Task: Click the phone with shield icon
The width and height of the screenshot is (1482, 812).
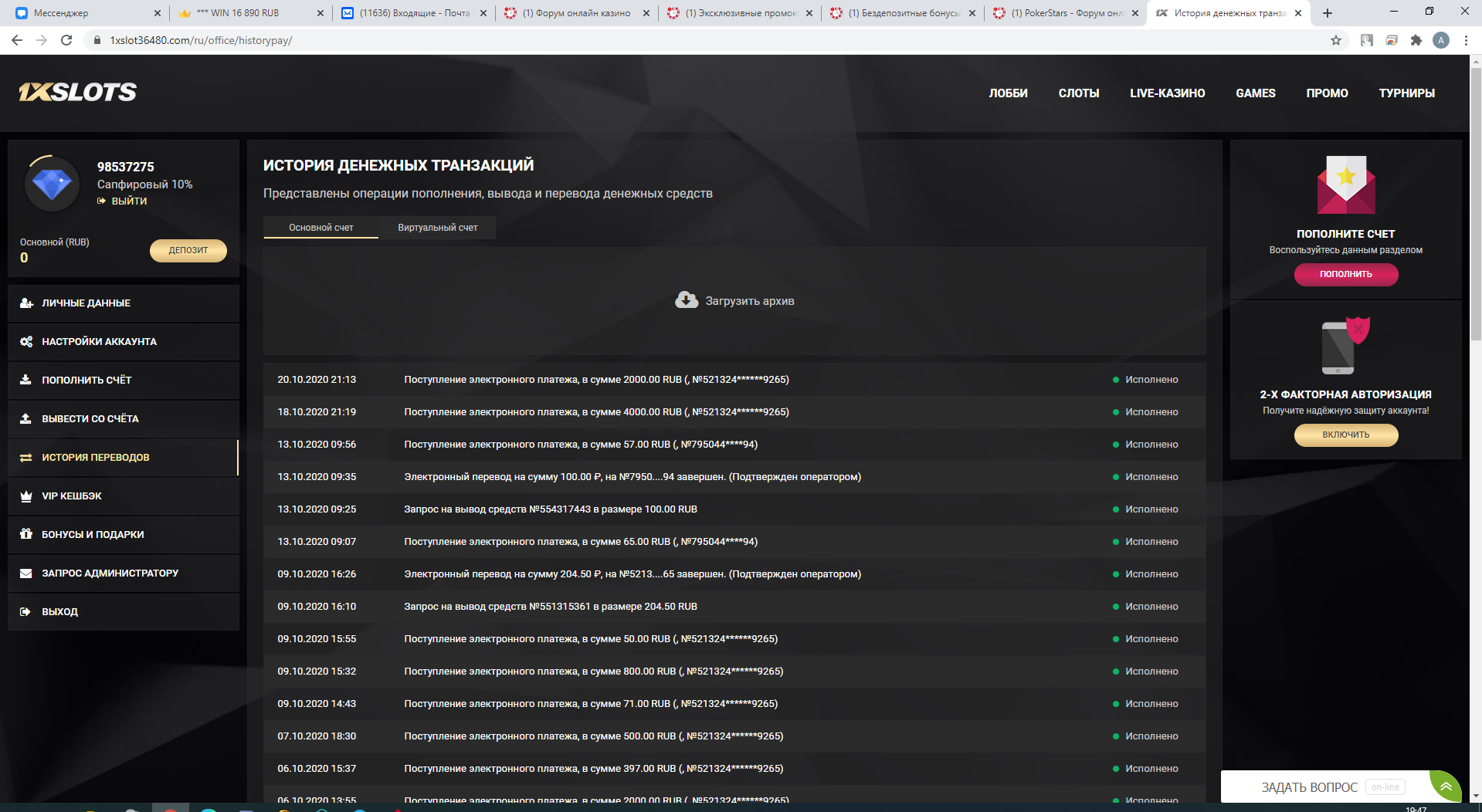Action: coord(1346,345)
